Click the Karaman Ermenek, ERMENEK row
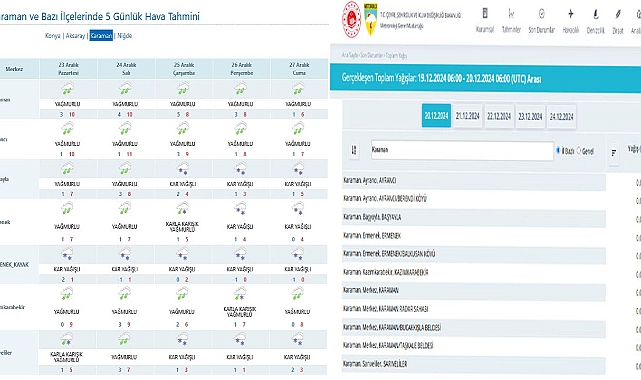Image resolution: width=641 pixels, height=380 pixels. coord(473,235)
